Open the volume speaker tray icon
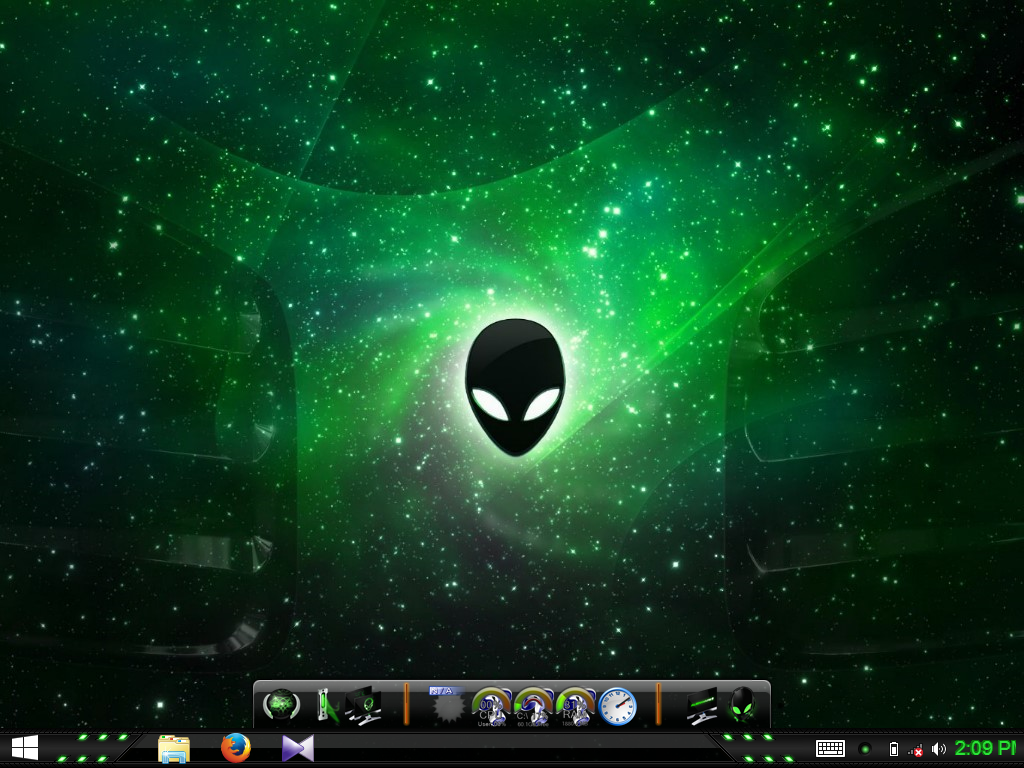 (x=938, y=749)
